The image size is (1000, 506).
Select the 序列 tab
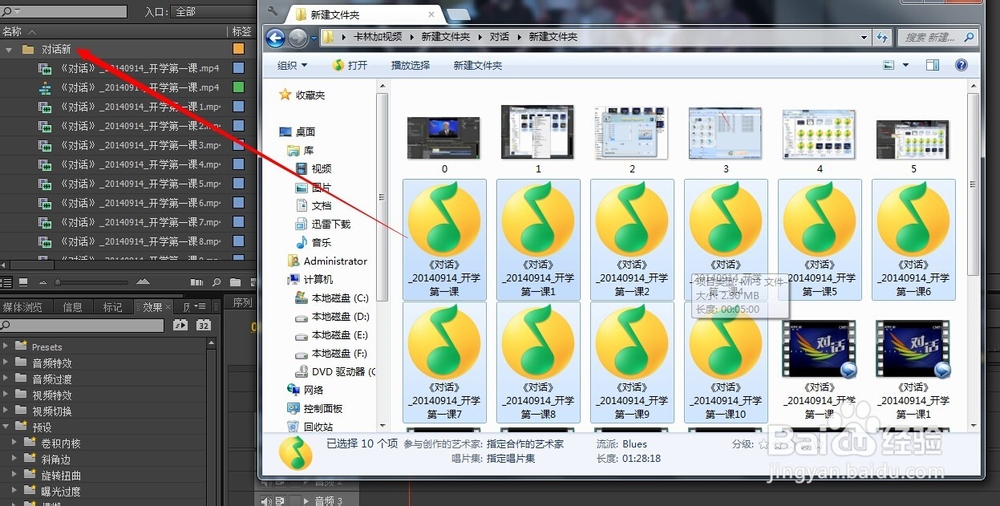click(x=242, y=303)
